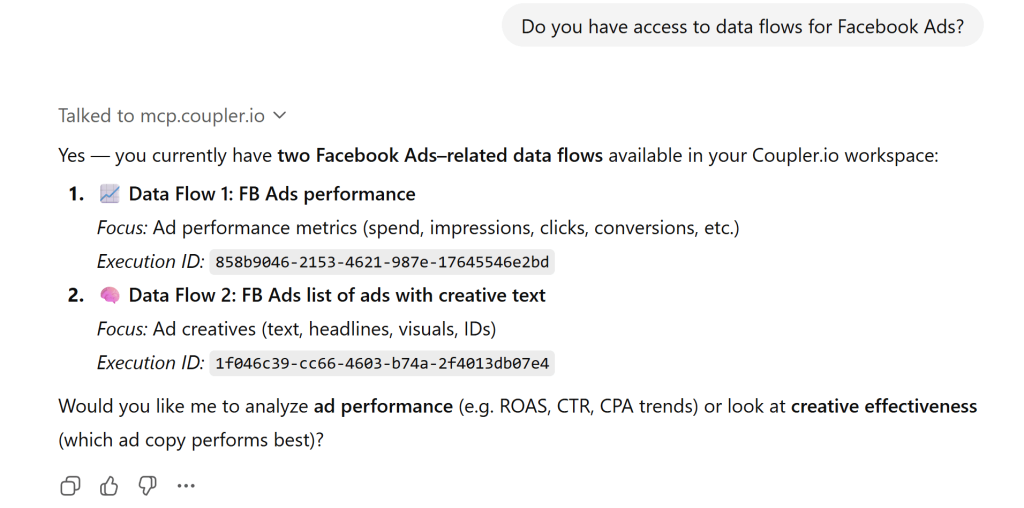Open the three-dot more options menu
The image size is (1024, 508).
click(x=186, y=486)
